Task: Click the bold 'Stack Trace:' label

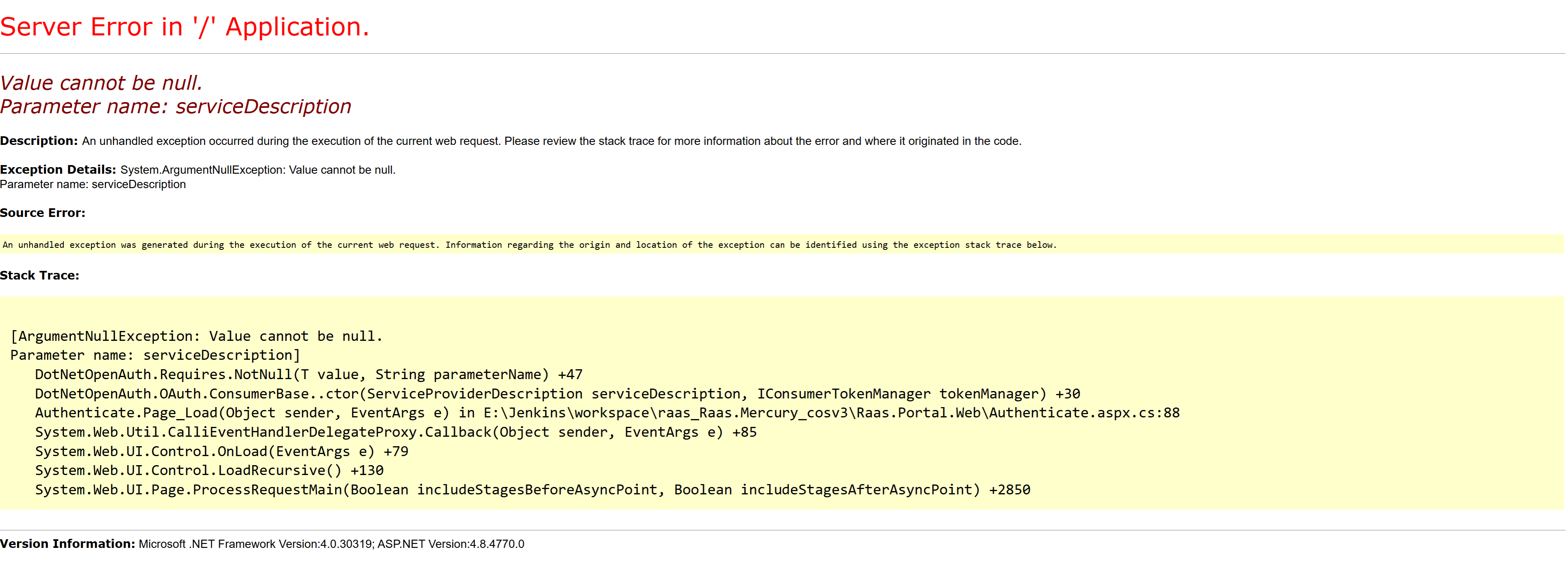Action: click(x=40, y=276)
